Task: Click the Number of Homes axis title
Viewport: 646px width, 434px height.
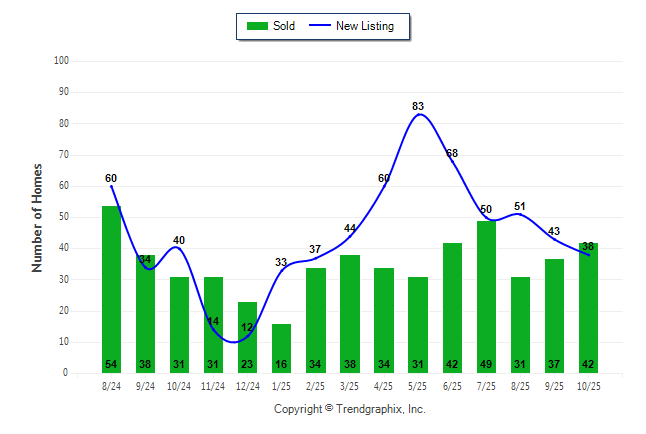Action: click(x=37, y=217)
